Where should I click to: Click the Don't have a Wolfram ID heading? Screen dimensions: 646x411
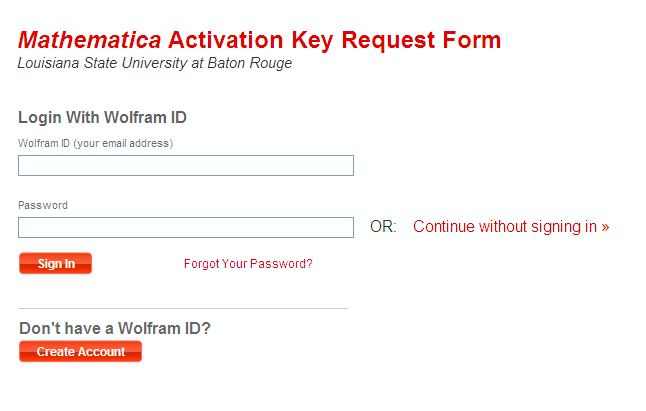click(x=115, y=328)
